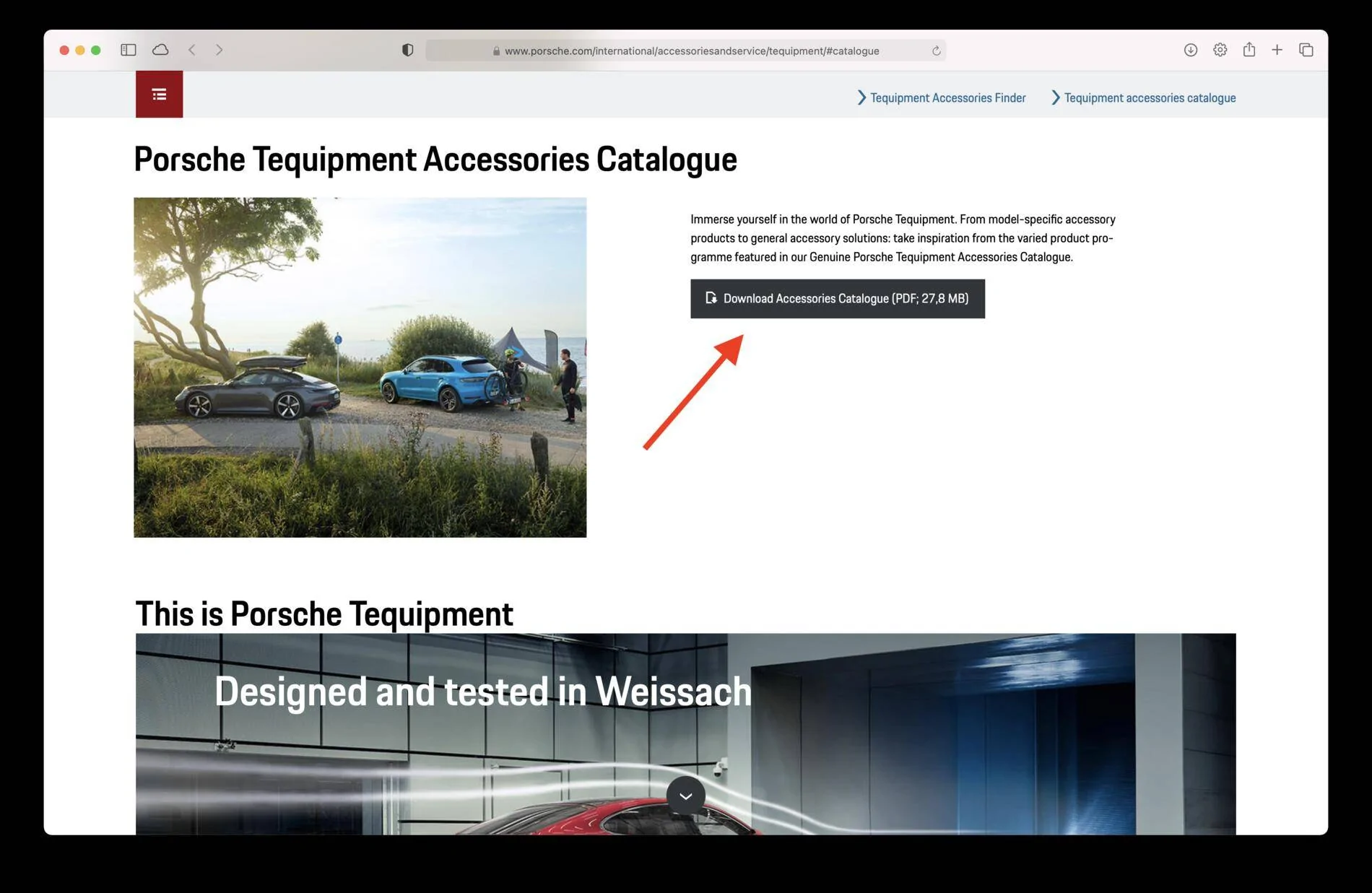Toggle the Safari sidebar panel
Screen dimensions: 1372x893
point(129,50)
